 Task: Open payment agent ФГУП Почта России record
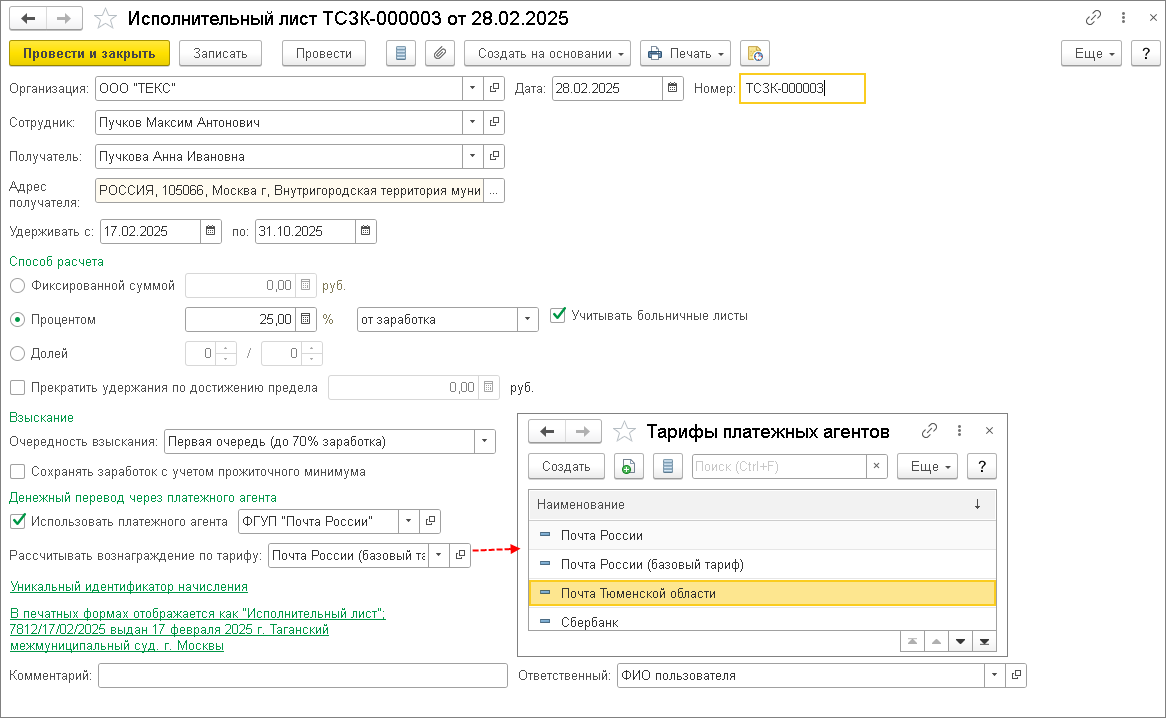[x=431, y=521]
